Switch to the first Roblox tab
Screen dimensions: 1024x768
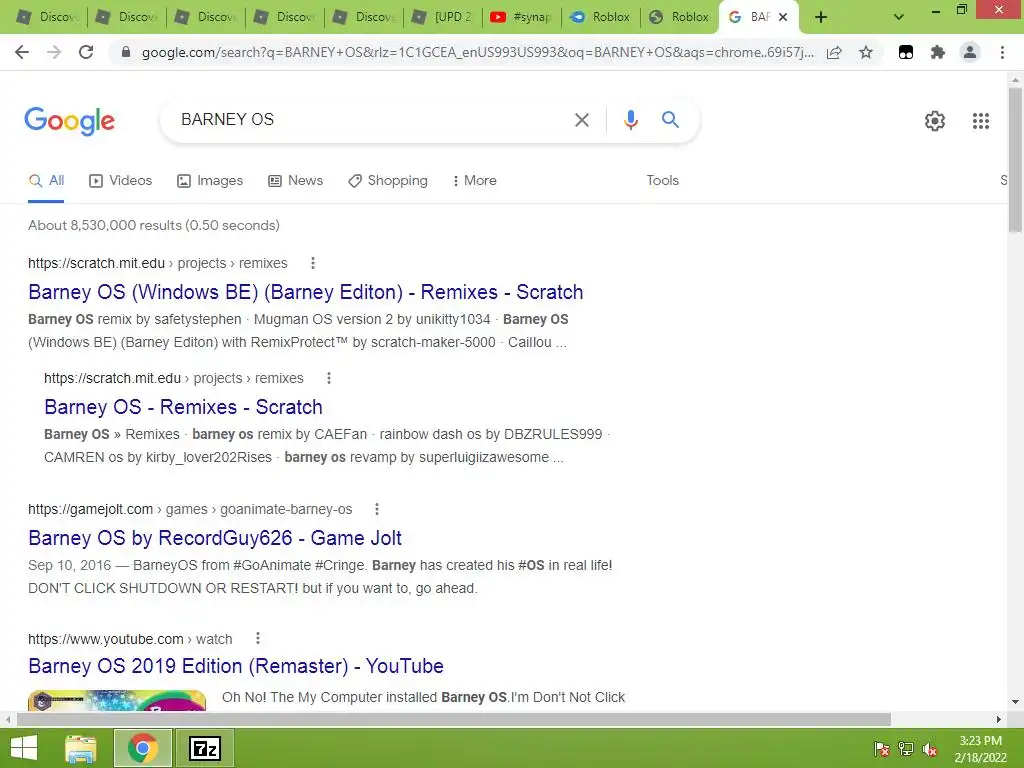point(600,17)
